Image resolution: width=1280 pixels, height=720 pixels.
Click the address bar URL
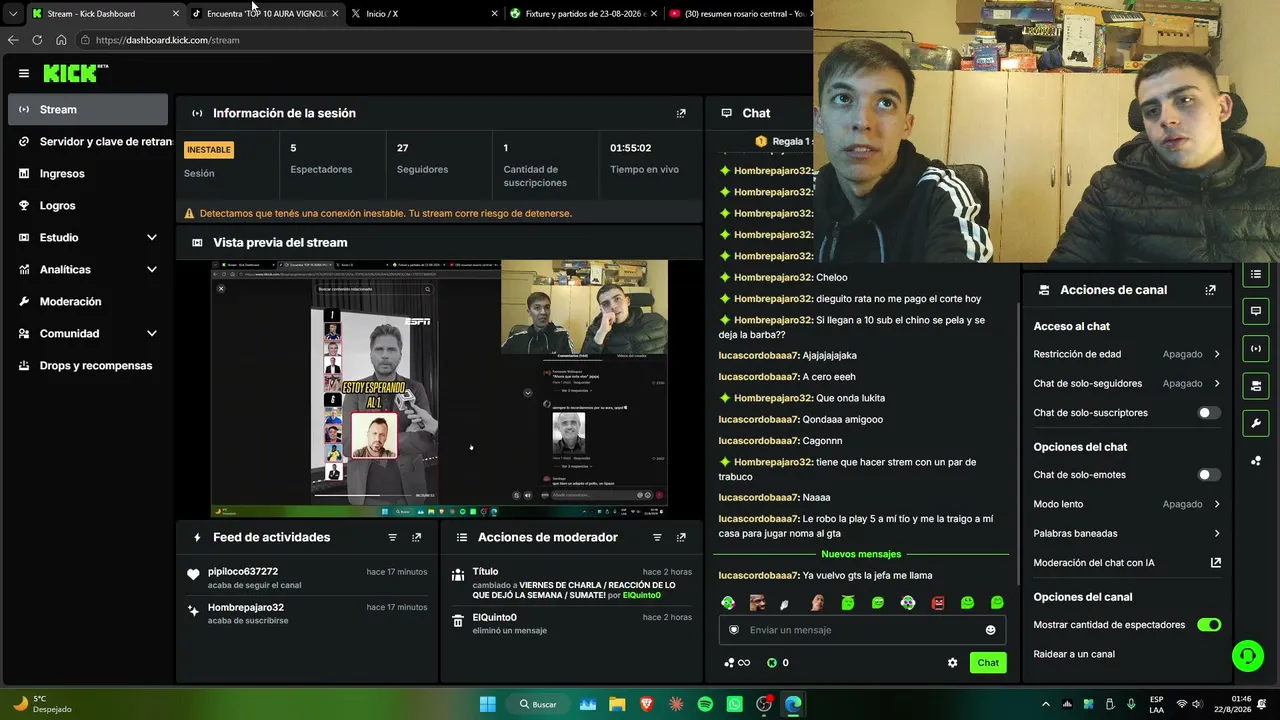coord(168,40)
